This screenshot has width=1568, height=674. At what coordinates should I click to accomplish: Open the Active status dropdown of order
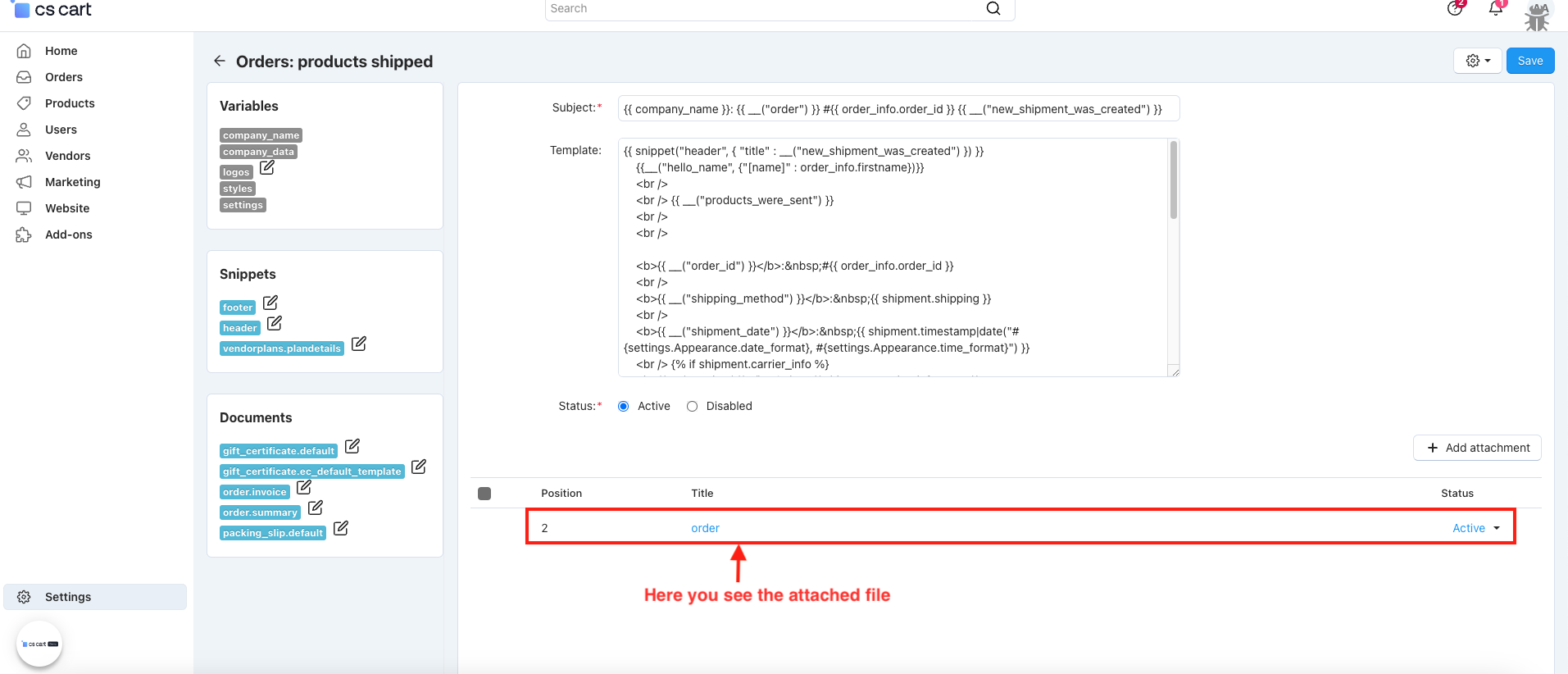(1476, 528)
